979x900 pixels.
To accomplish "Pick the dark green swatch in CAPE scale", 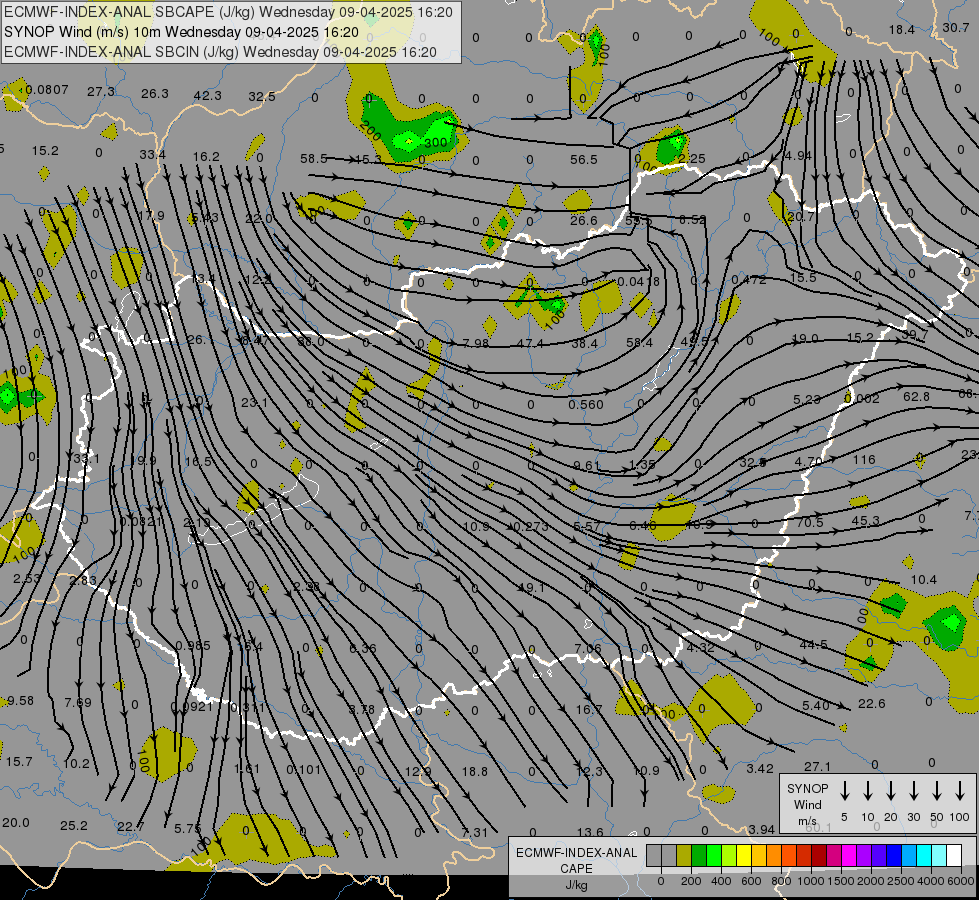I will [x=699, y=856].
